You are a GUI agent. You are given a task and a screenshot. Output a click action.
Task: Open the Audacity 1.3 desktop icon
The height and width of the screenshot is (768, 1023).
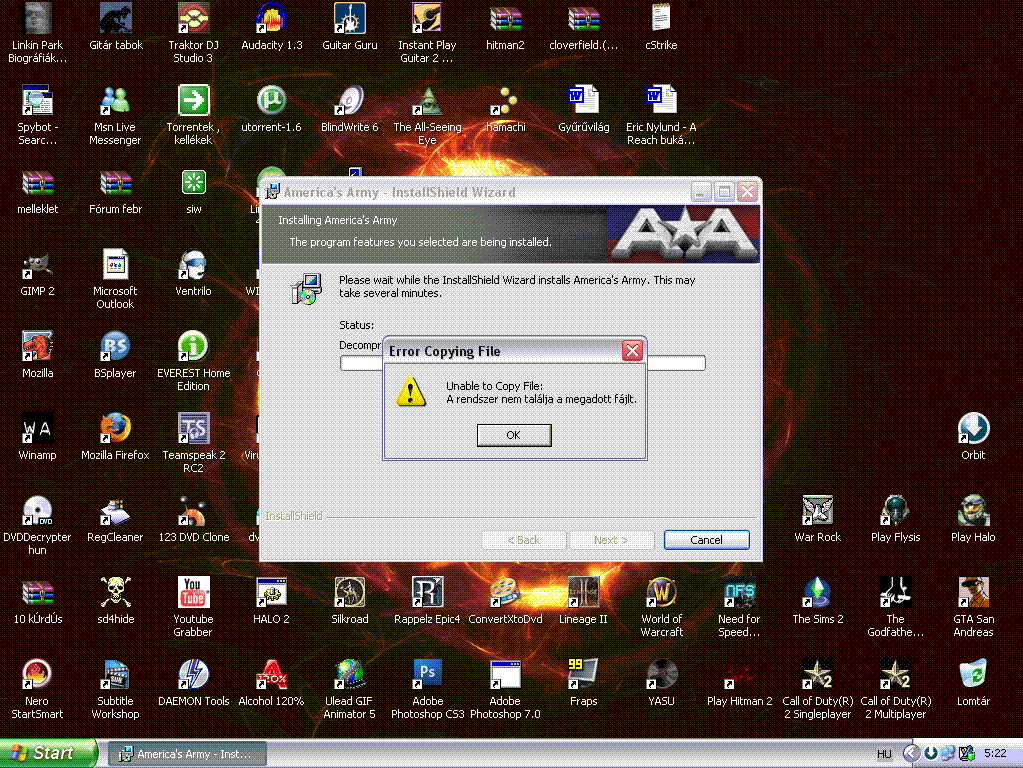[x=271, y=19]
